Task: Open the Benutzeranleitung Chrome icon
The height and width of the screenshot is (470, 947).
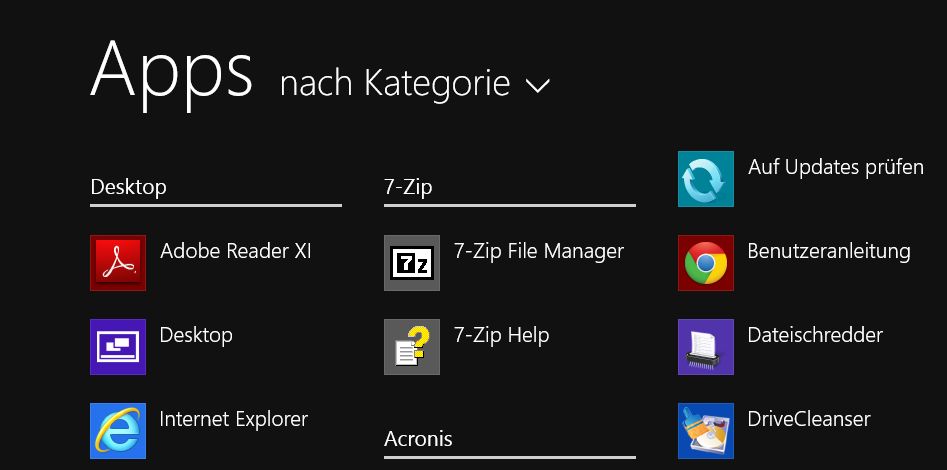Action: [706, 263]
